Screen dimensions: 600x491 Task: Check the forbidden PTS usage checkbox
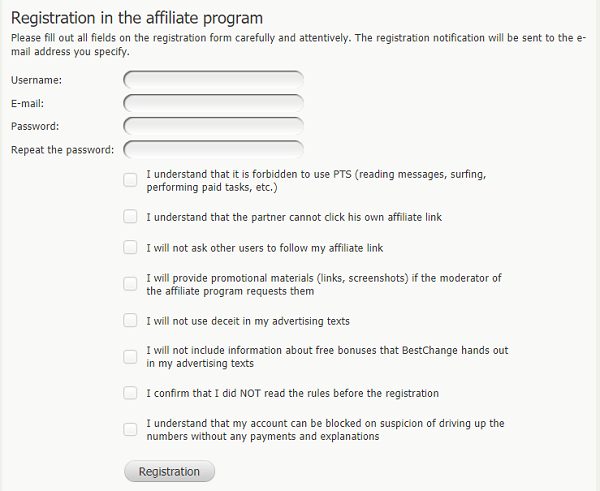pos(130,180)
